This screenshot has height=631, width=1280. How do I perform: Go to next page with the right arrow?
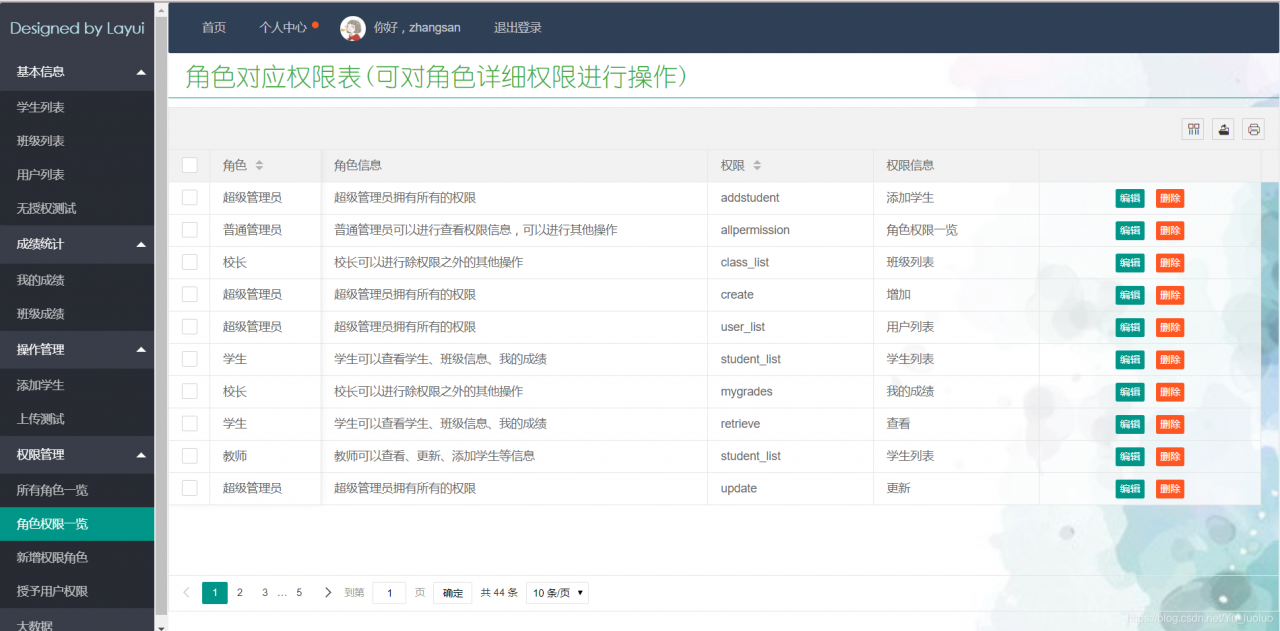coord(328,592)
